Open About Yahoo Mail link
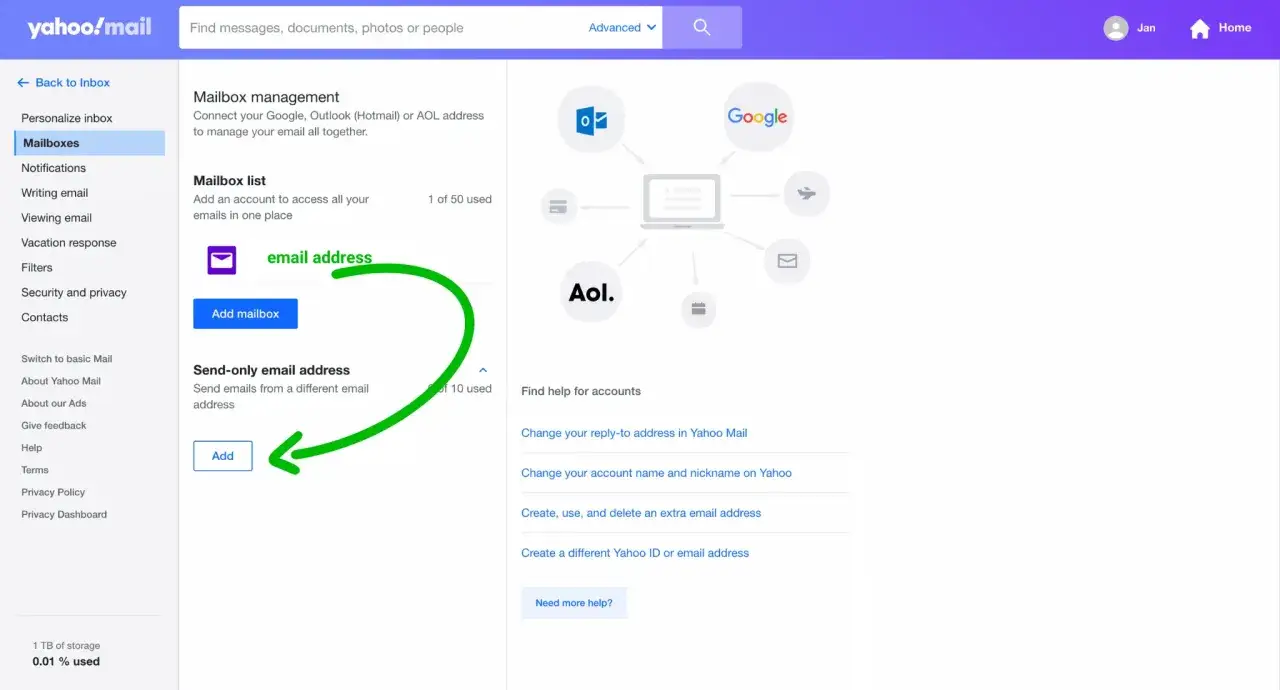The height and width of the screenshot is (690, 1280). (61, 381)
